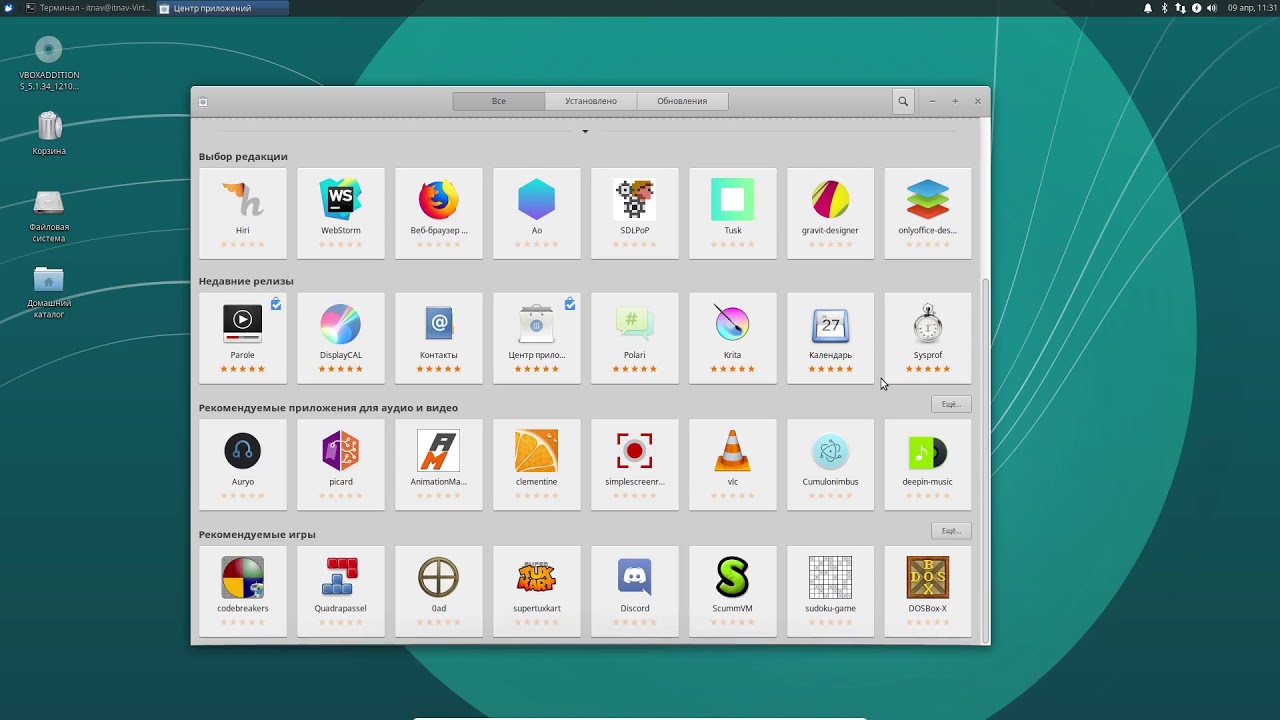
Task: Click the search magnifier button
Action: pyautogui.click(x=903, y=101)
